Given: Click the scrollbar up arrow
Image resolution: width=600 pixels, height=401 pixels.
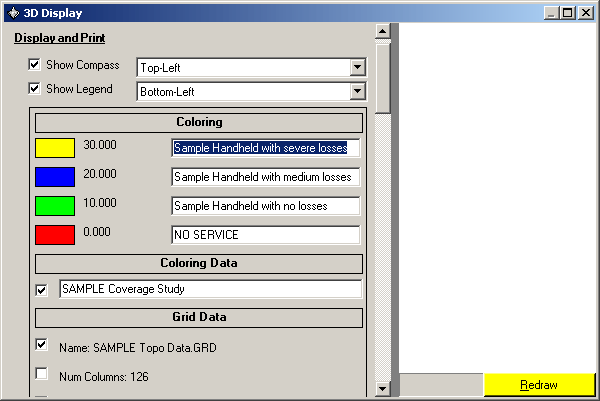Looking at the screenshot, I should click(x=383, y=31).
